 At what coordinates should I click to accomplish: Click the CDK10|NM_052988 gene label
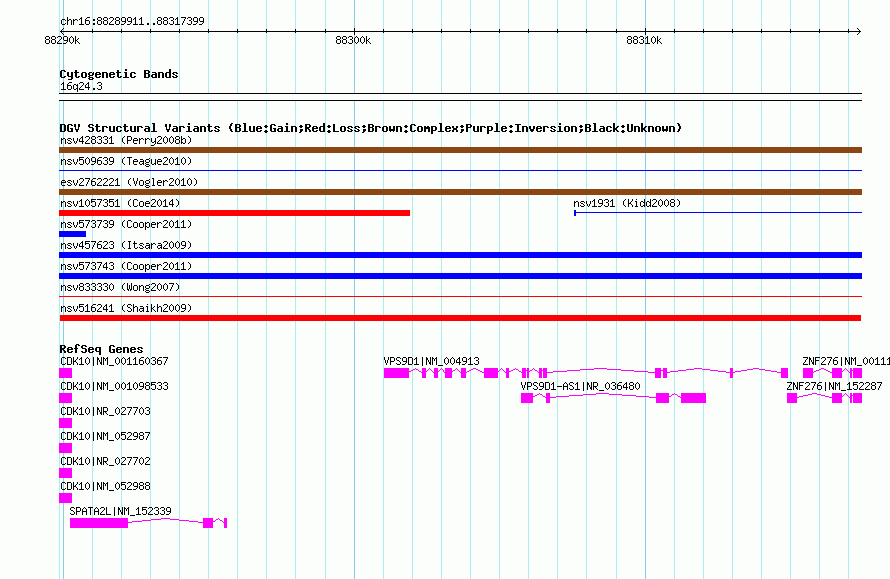click(105, 486)
